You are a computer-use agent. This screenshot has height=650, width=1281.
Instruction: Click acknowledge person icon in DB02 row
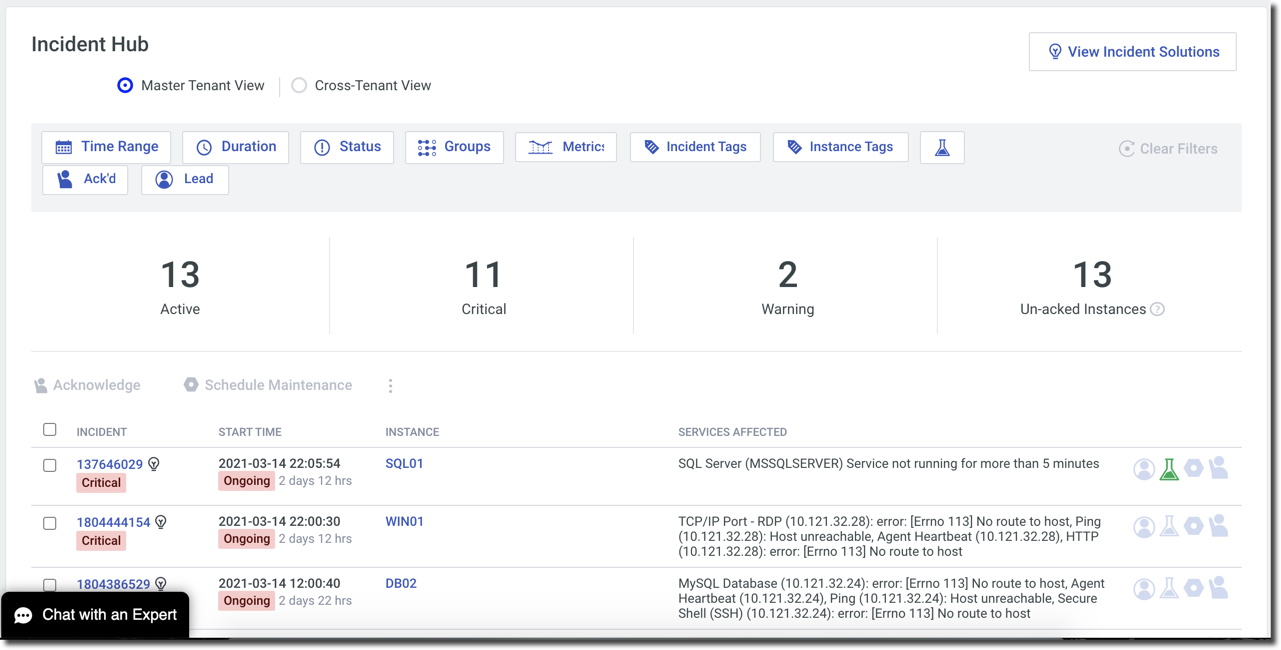tap(1218, 588)
